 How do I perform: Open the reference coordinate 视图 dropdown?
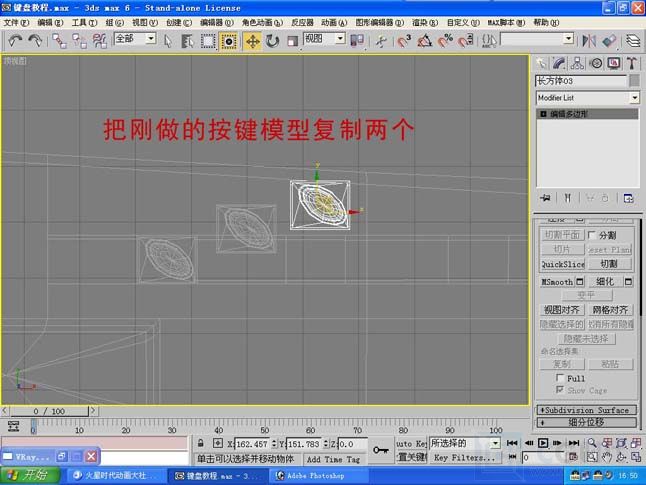pyautogui.click(x=340, y=39)
